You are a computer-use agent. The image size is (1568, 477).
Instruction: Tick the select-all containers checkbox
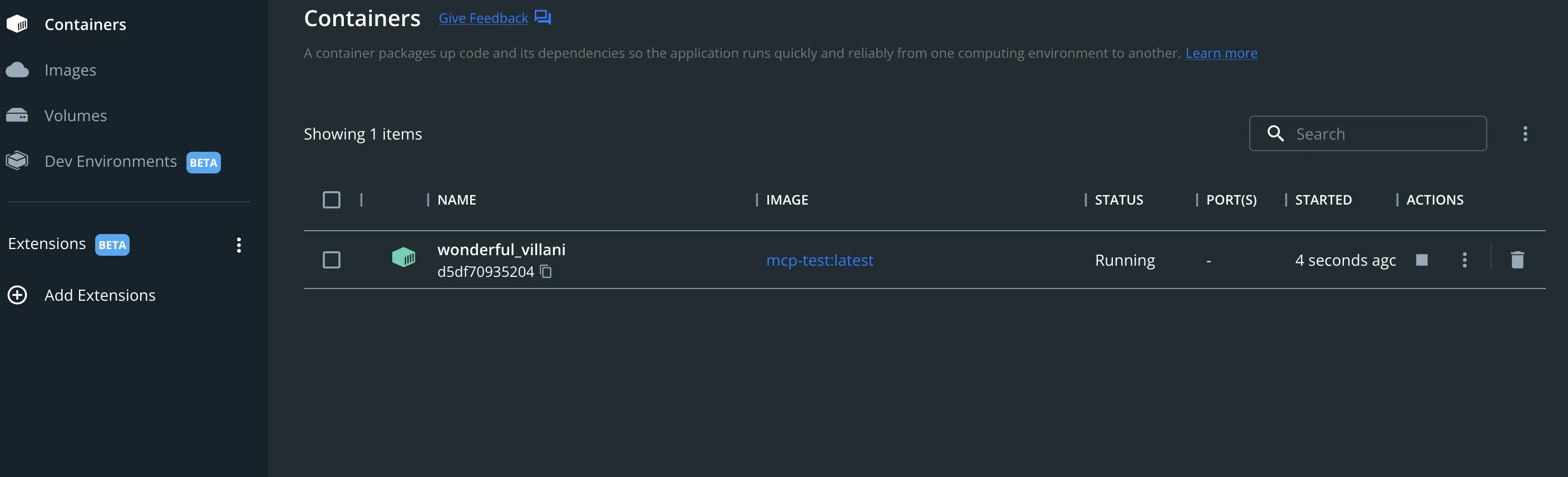pos(332,200)
